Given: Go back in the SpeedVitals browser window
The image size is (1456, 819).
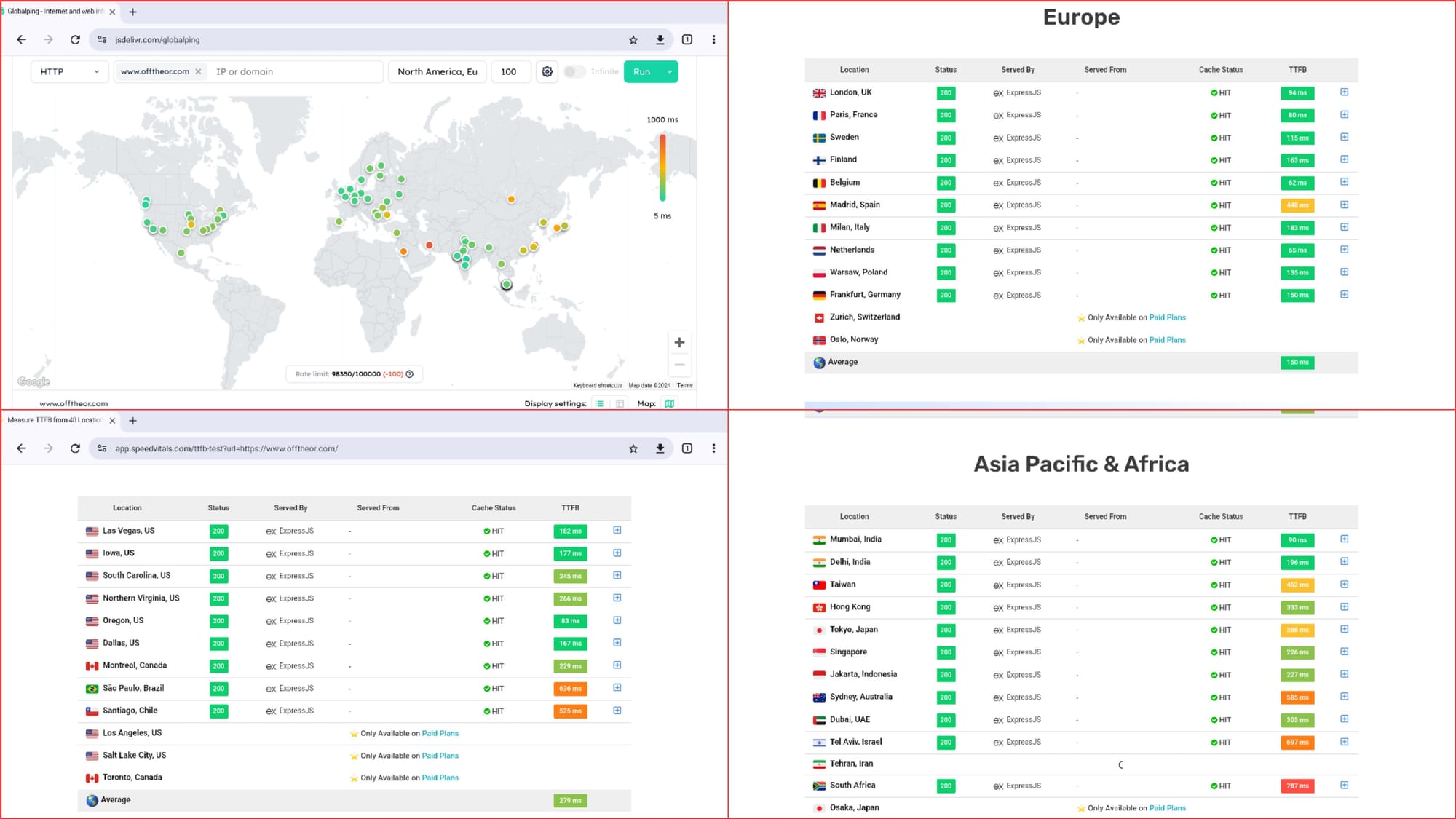Looking at the screenshot, I should [21, 448].
